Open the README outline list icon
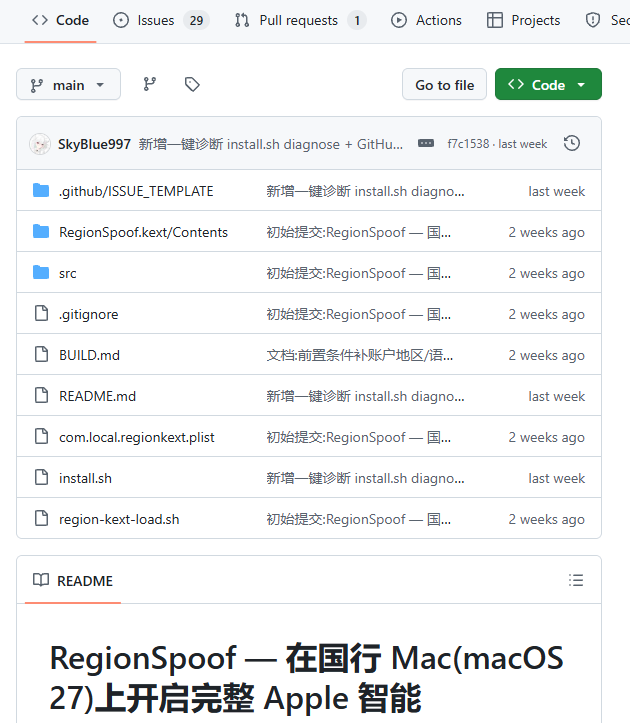Screen dimensions: 630x723 click(x=576, y=580)
